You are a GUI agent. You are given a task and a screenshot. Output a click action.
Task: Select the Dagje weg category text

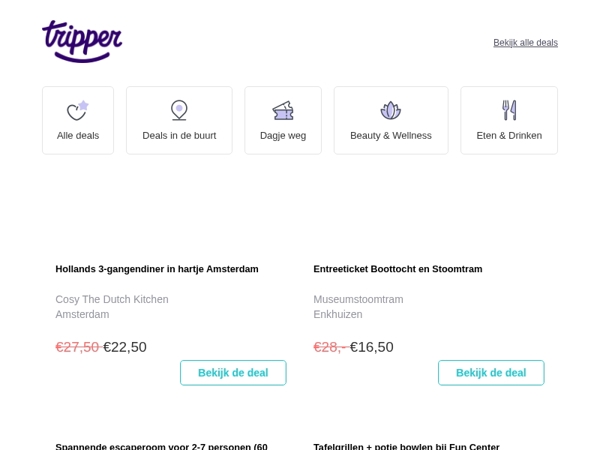coord(283,136)
